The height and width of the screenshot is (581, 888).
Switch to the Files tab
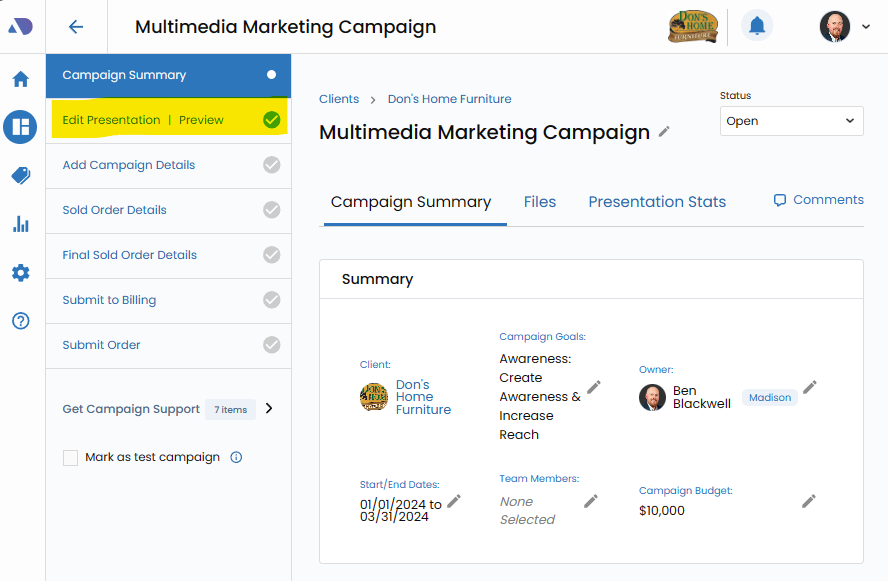539,202
